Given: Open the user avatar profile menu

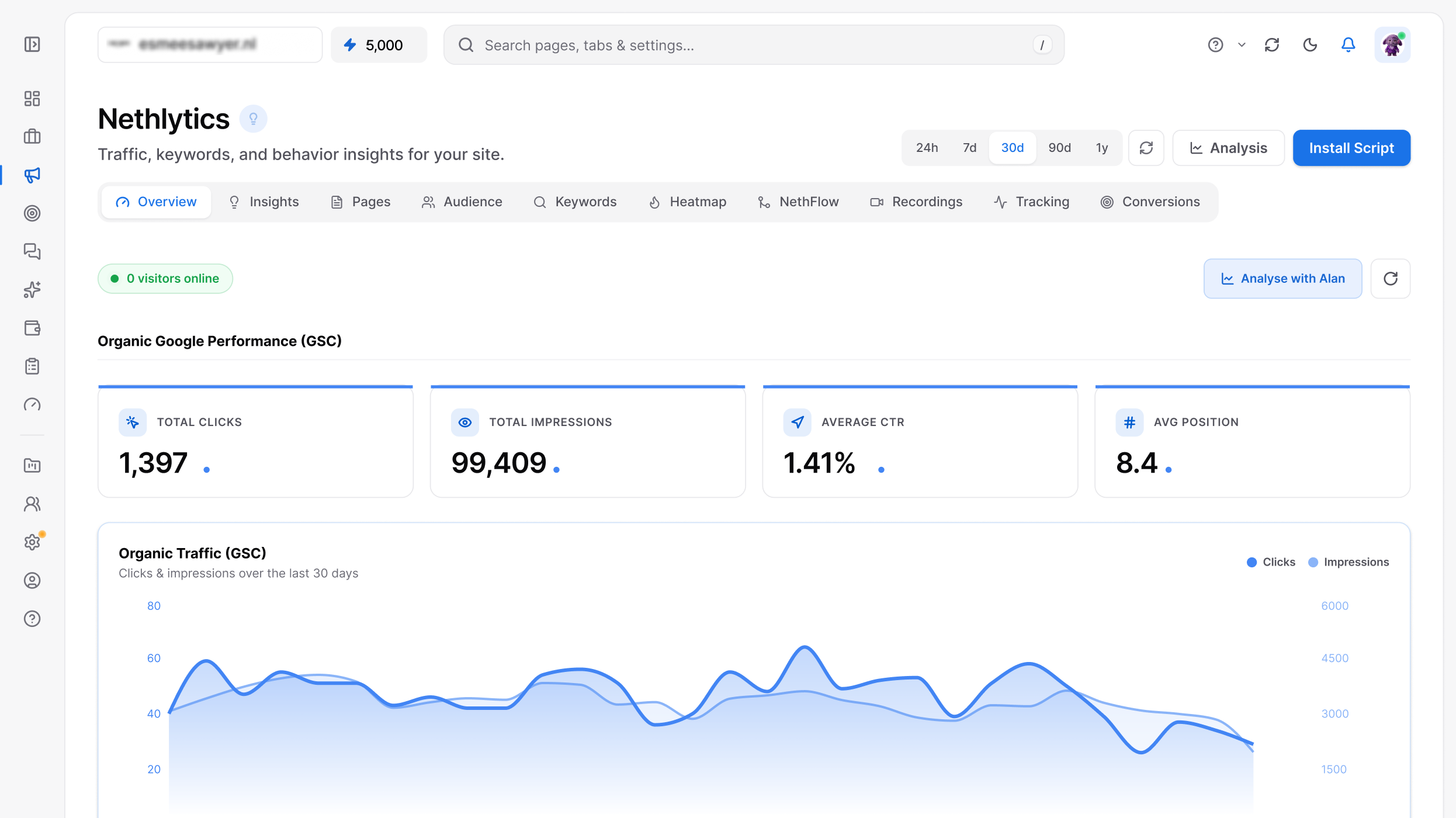Looking at the screenshot, I should click(x=1392, y=45).
